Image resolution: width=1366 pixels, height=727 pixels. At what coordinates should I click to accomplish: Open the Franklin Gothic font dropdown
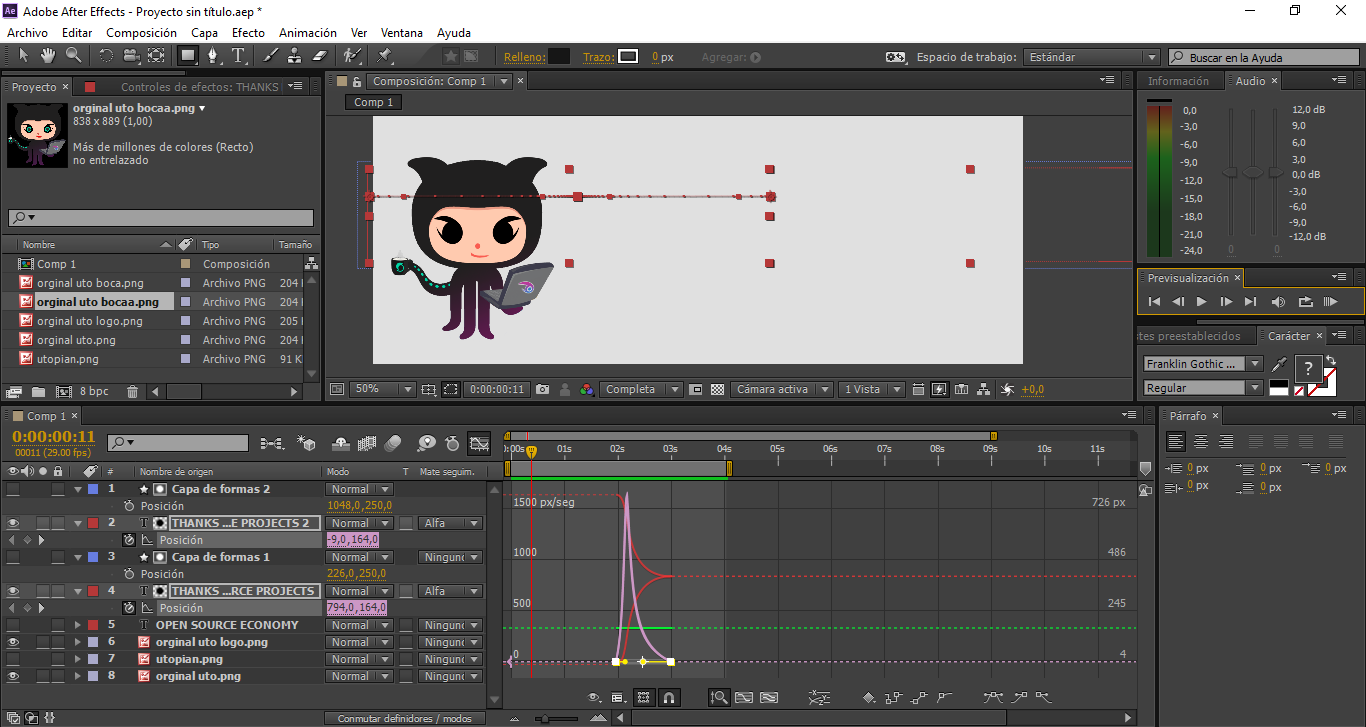pyautogui.click(x=1204, y=364)
